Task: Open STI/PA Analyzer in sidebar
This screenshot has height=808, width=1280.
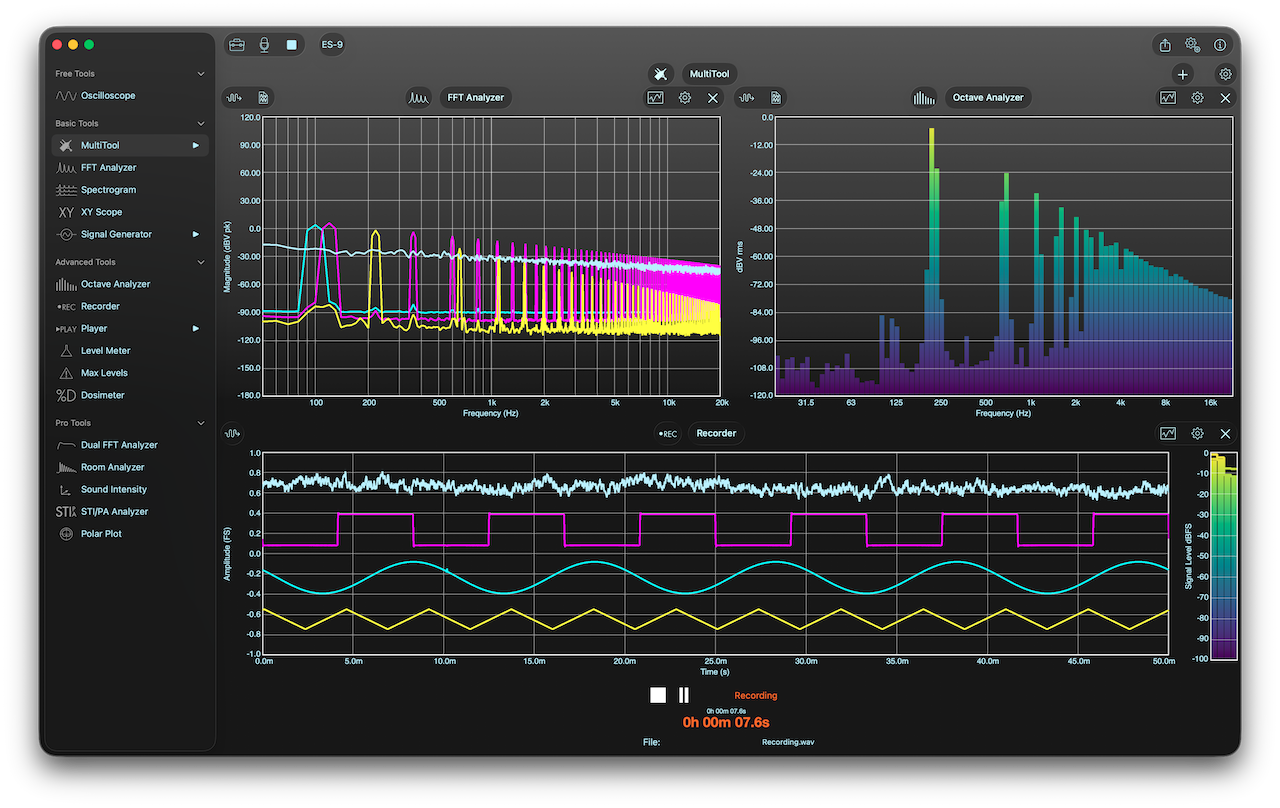Action: point(130,511)
